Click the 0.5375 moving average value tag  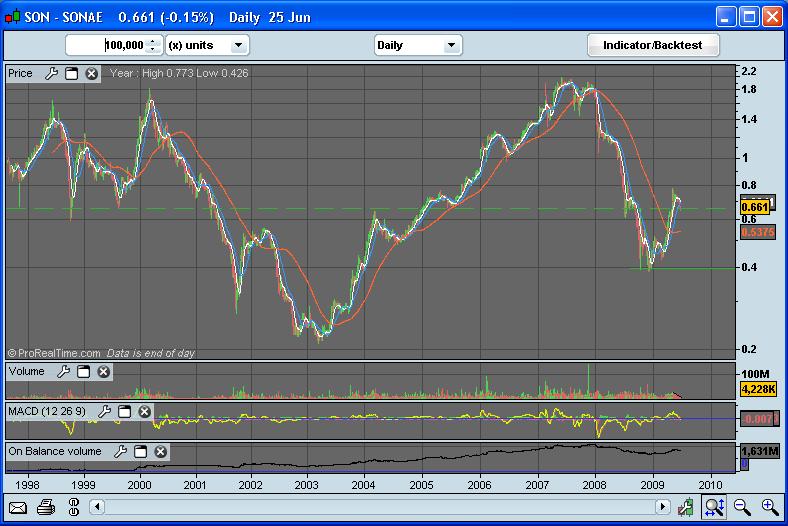(x=758, y=232)
